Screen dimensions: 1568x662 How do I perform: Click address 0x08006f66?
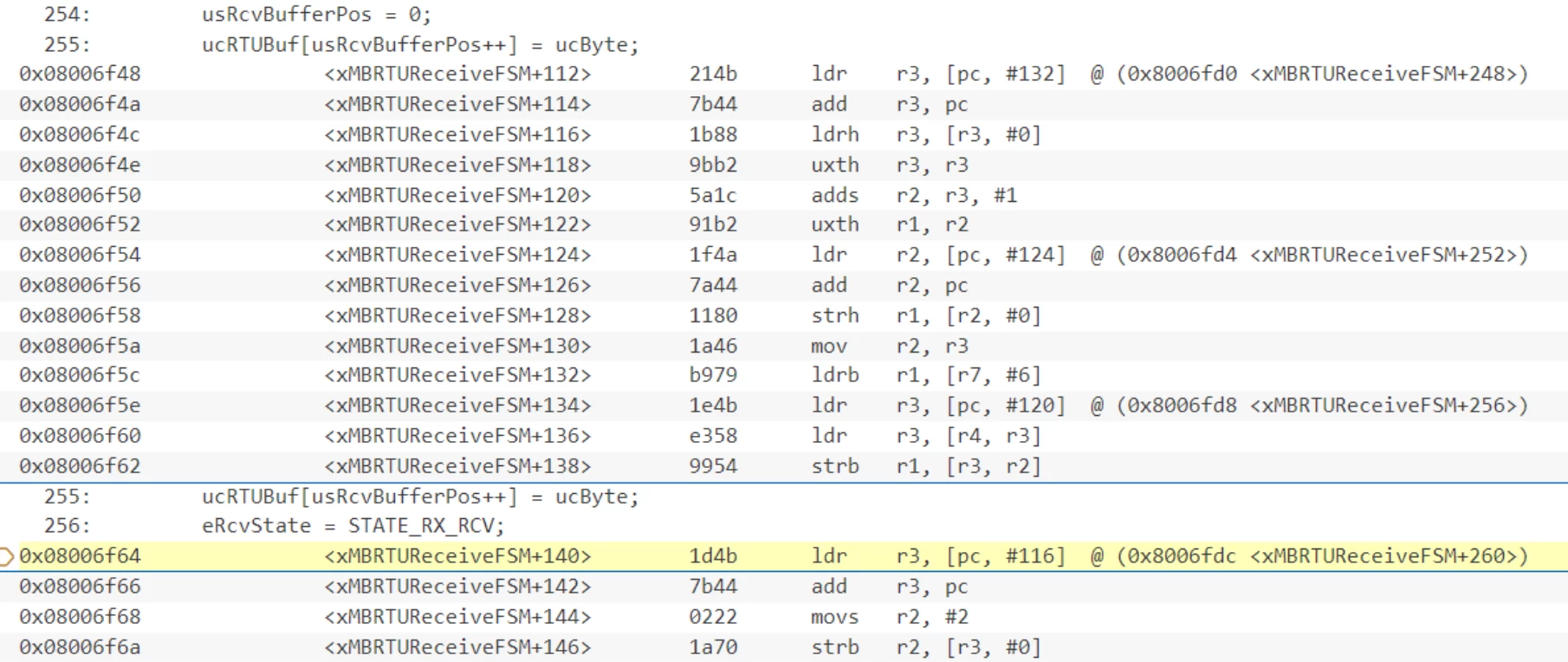click(x=80, y=587)
